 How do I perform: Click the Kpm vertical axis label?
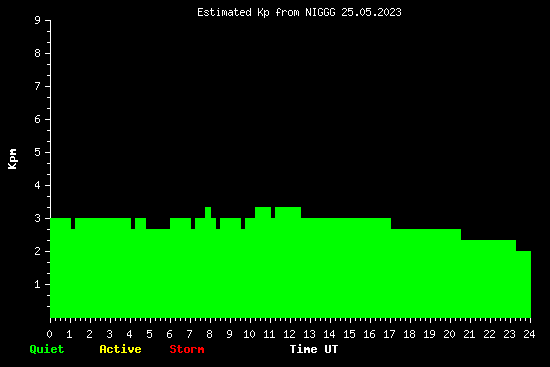(12, 159)
